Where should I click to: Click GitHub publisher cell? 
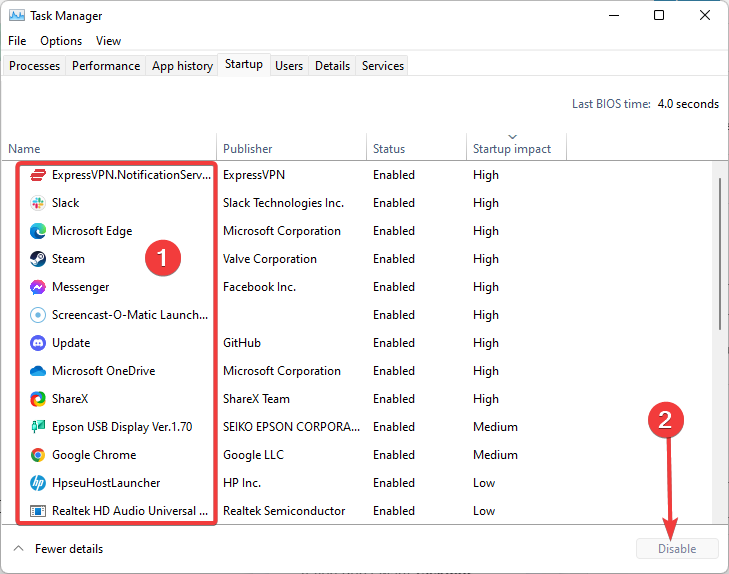tap(242, 343)
